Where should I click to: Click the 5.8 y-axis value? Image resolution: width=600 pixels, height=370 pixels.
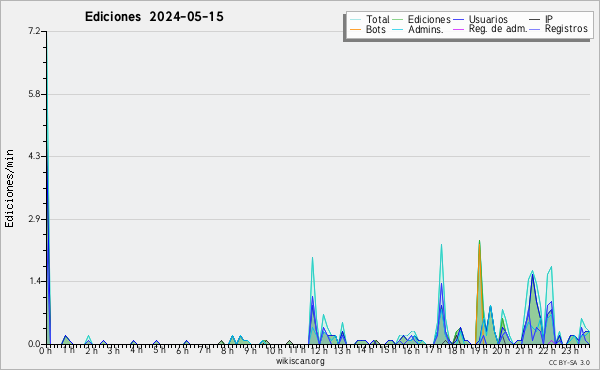(34, 94)
